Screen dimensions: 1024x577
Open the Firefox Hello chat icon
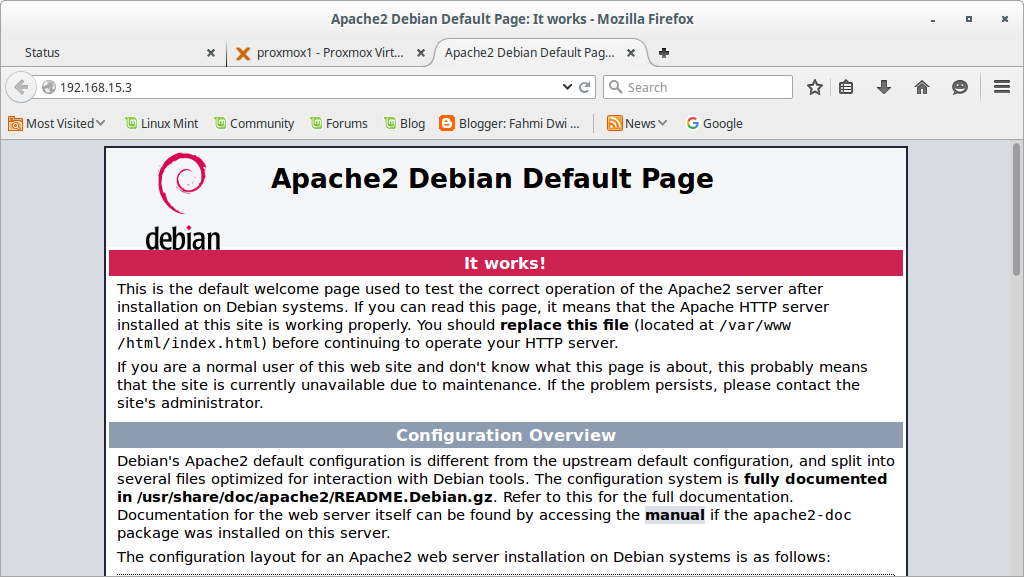tap(960, 87)
